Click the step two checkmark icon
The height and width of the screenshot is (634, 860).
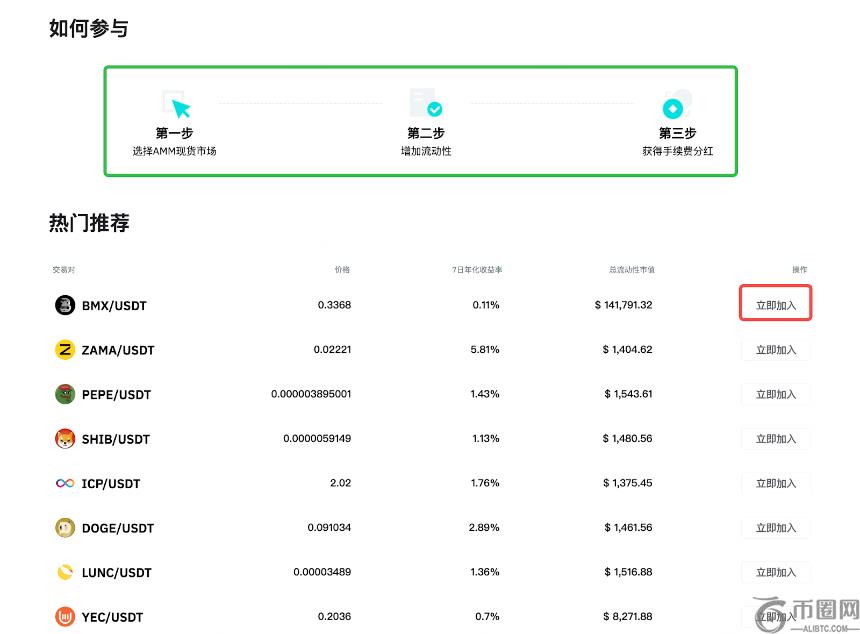426,104
